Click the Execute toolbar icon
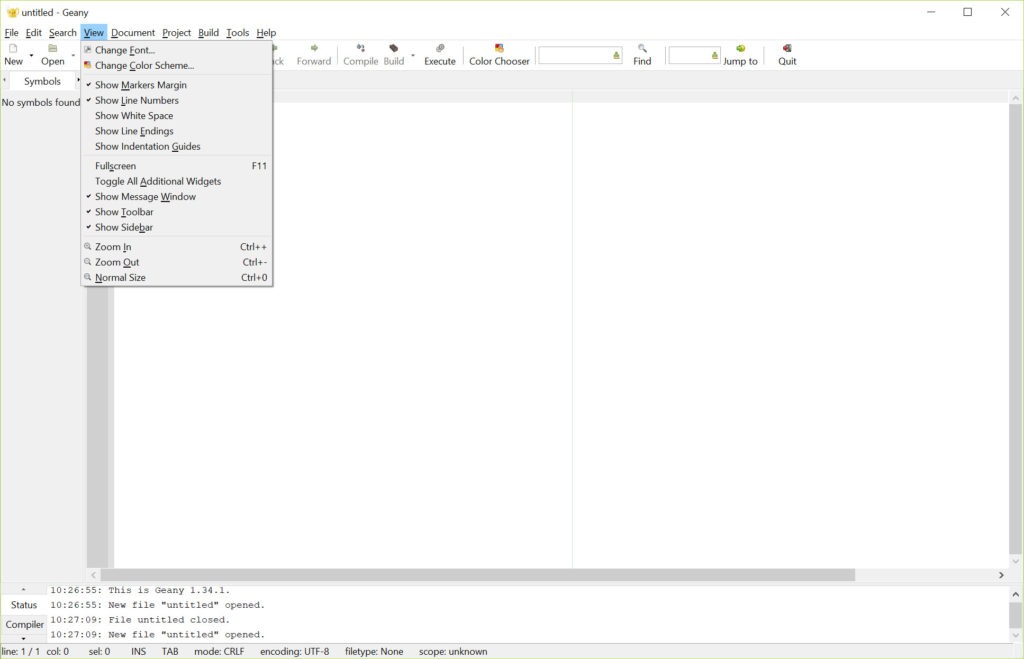Viewport: 1024px width, 659px height. tap(440, 48)
